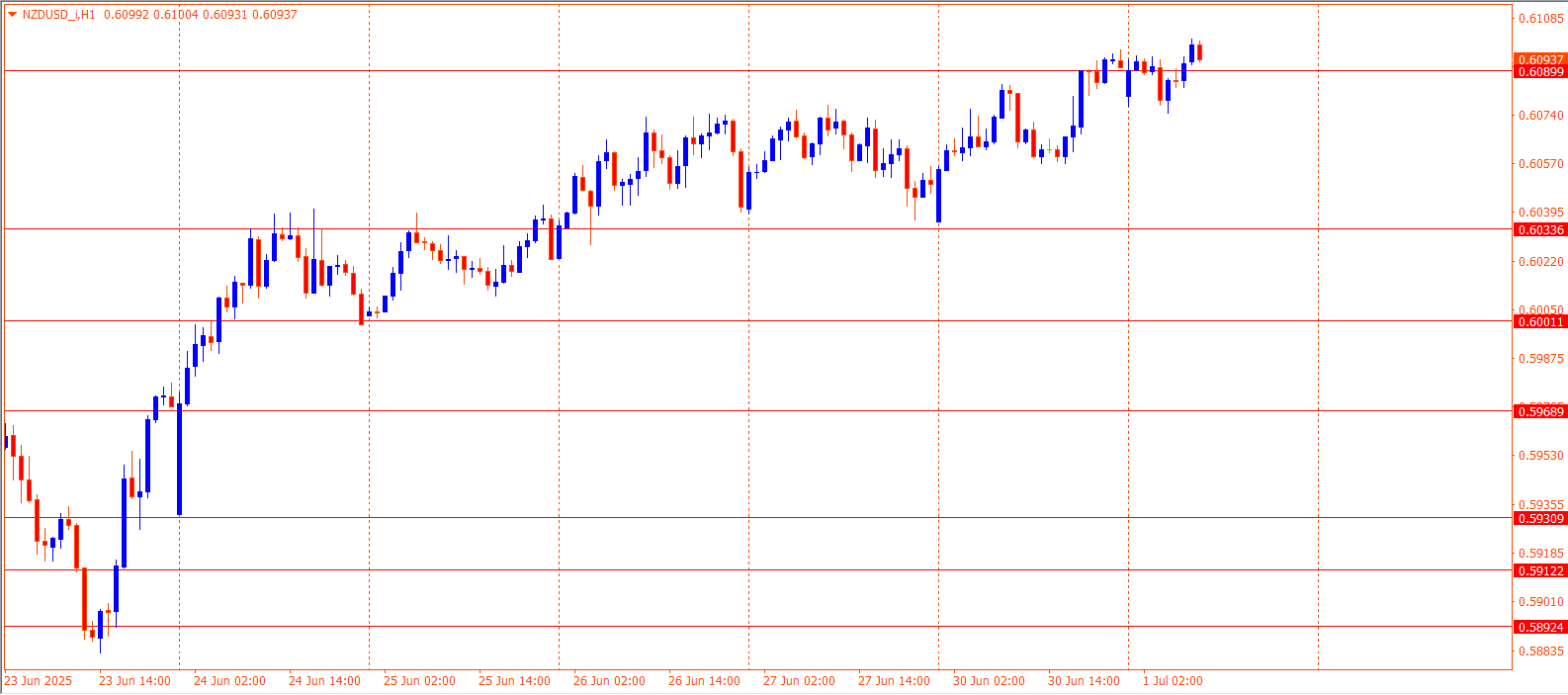The width and height of the screenshot is (1568, 695).
Task: Click the red triangle beside NZDUSD_i,H1
Action: point(12,14)
